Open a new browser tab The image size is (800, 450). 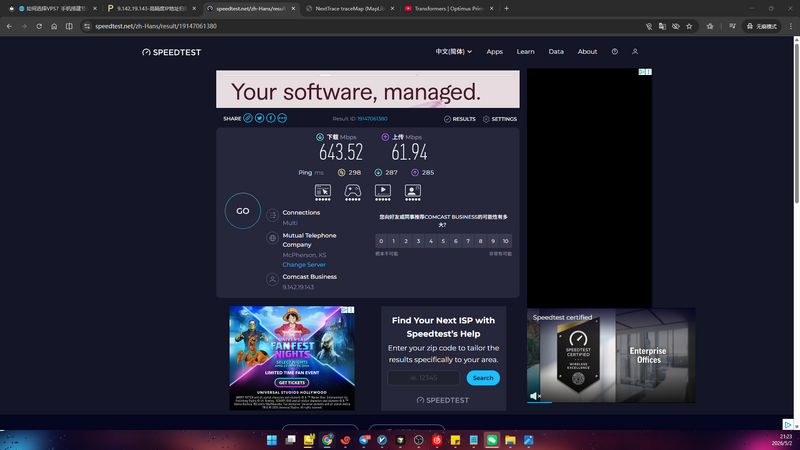tap(507, 8)
